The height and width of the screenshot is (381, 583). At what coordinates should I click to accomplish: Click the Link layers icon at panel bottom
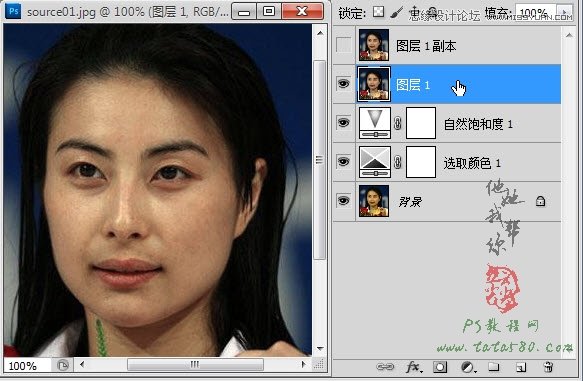click(385, 367)
